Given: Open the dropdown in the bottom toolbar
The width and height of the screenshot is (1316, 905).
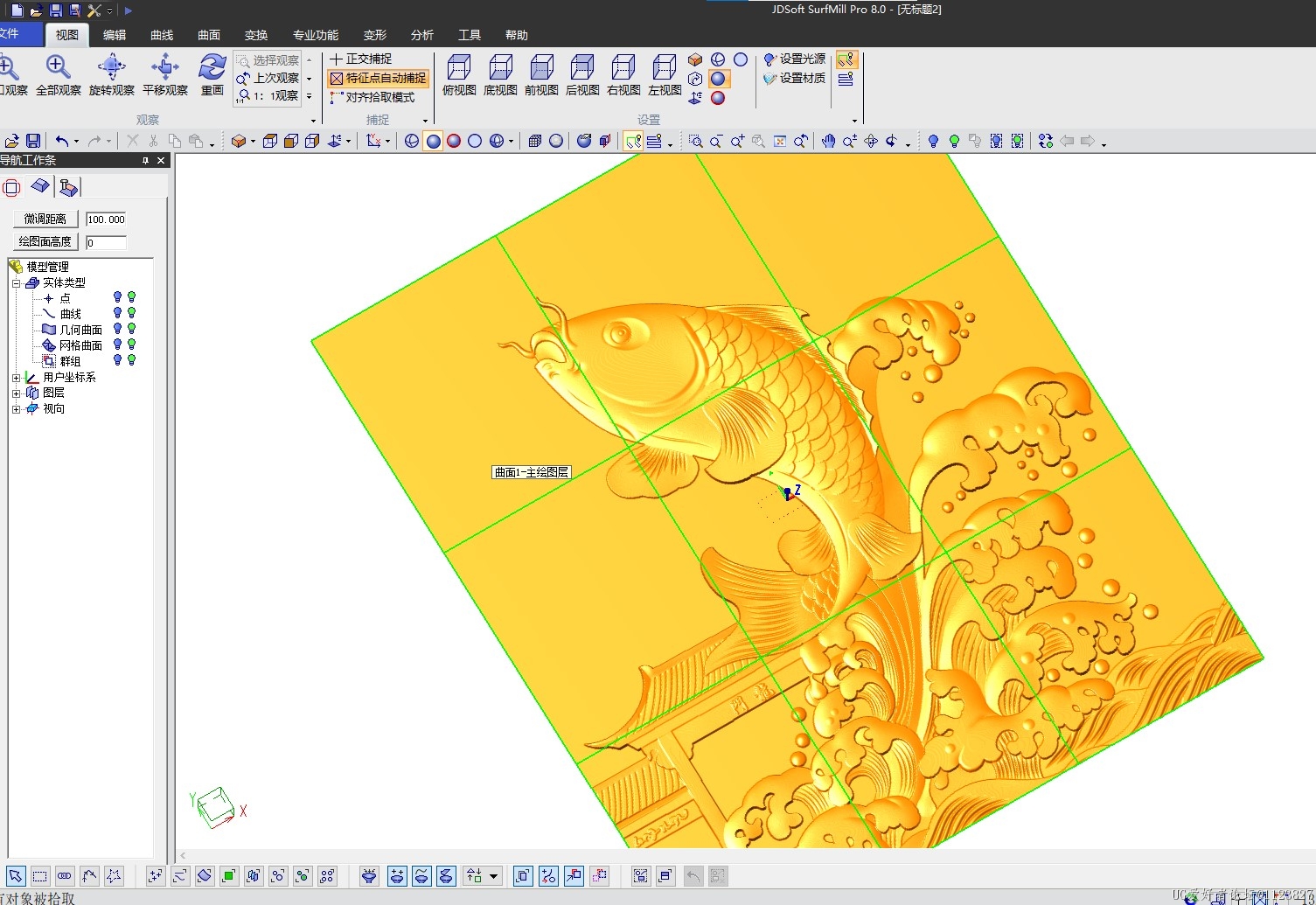Looking at the screenshot, I should point(494,876).
